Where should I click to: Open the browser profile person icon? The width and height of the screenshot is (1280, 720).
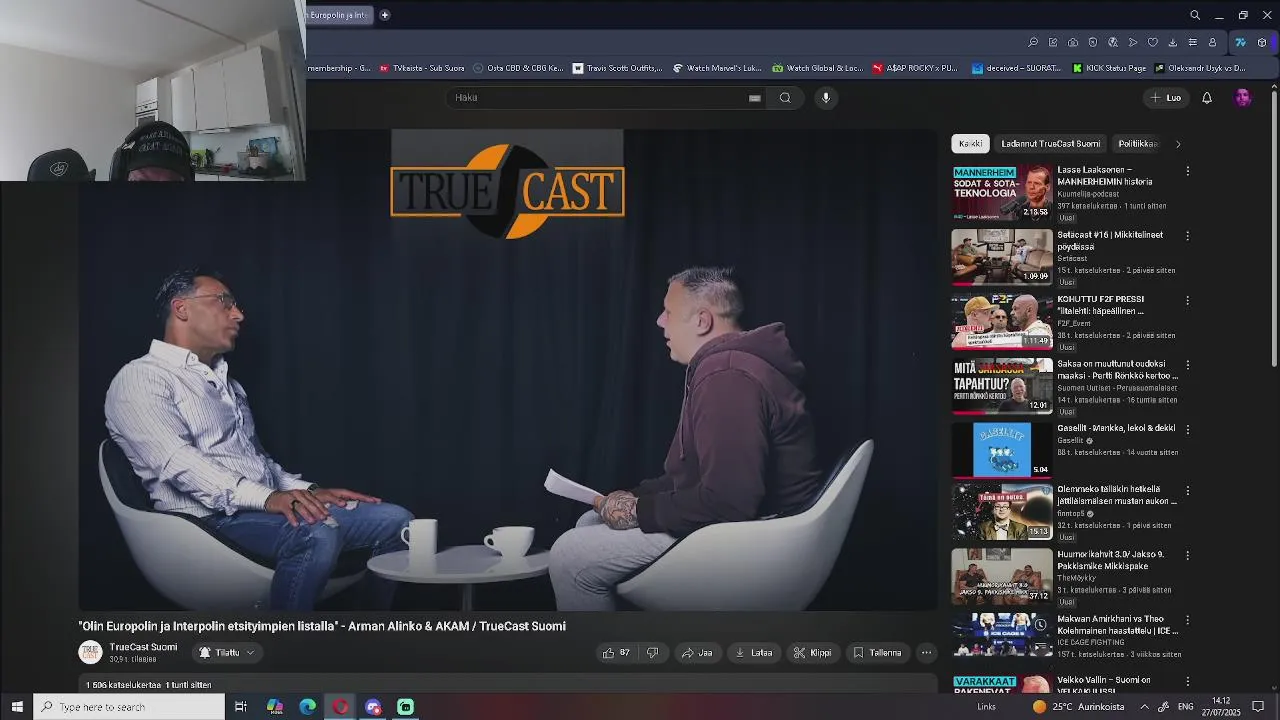tap(1213, 42)
